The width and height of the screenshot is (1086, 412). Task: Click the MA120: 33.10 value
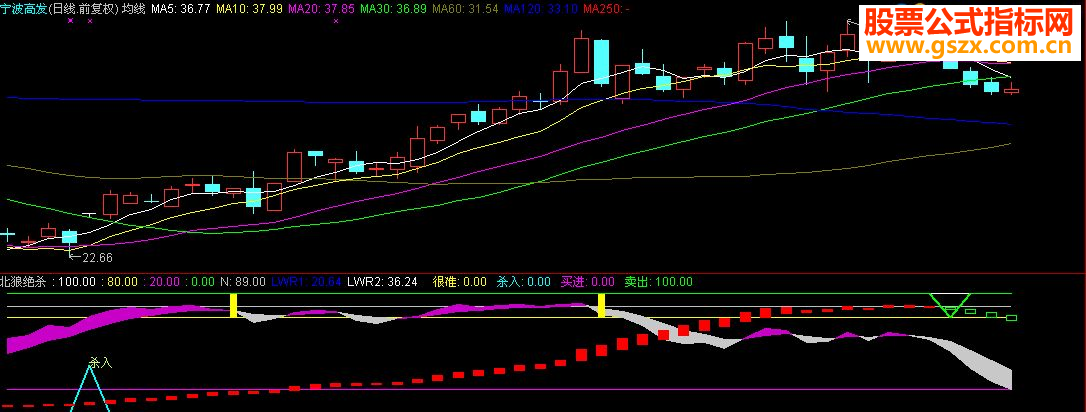point(541,9)
